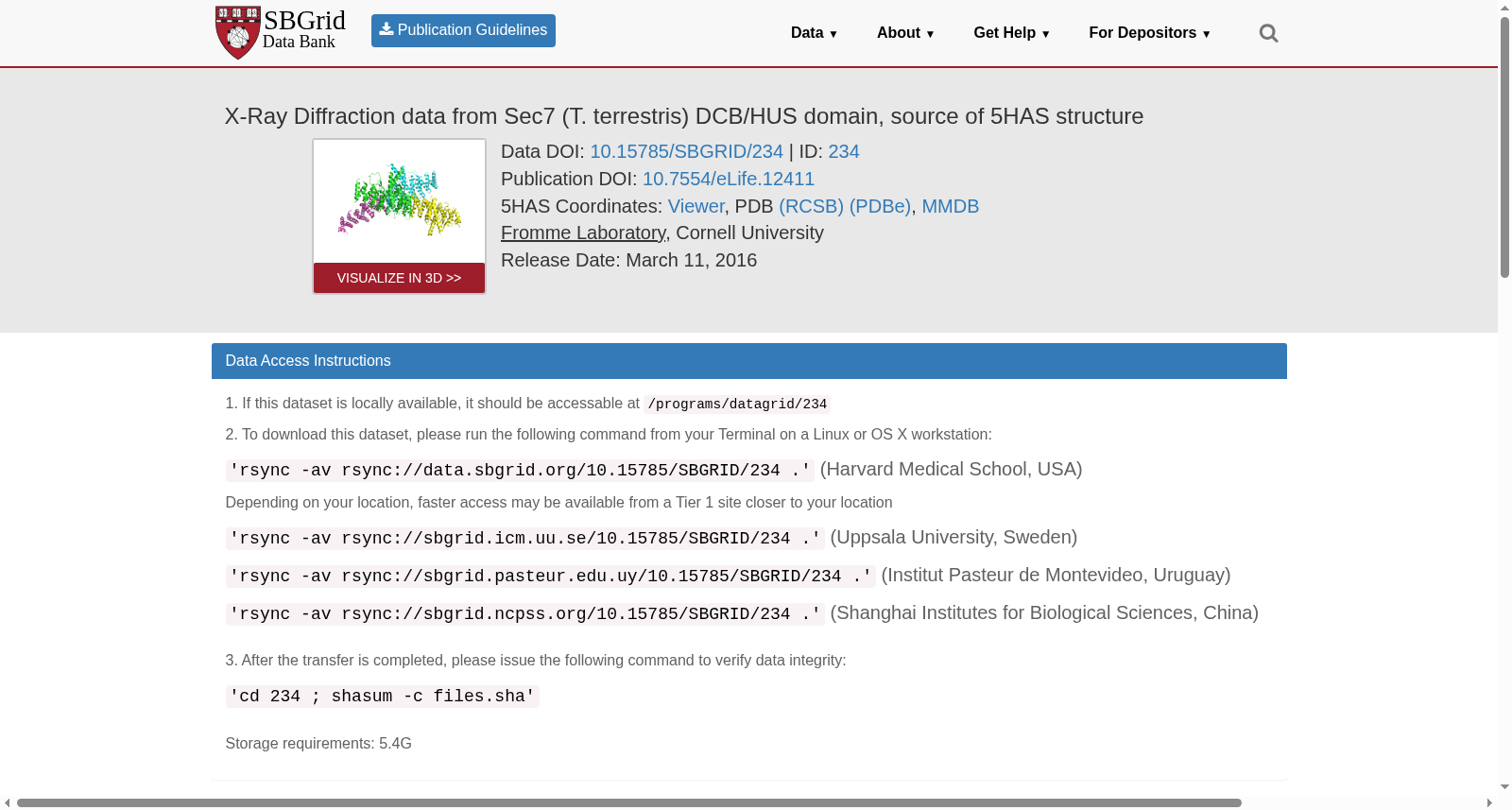The height and width of the screenshot is (810, 1512).
Task: Click the data.sbgrid.org rsync command
Action: (520, 470)
